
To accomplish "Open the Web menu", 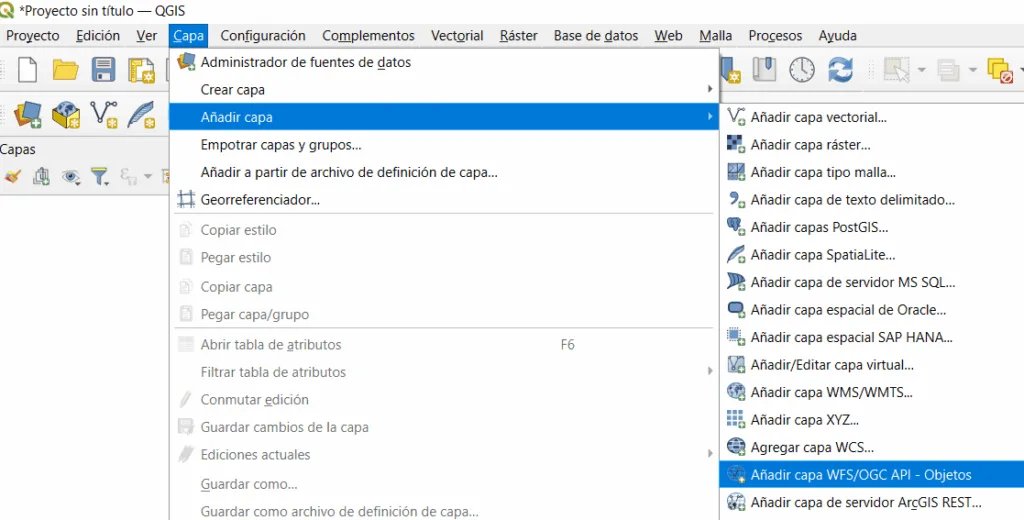I will click(668, 35).
